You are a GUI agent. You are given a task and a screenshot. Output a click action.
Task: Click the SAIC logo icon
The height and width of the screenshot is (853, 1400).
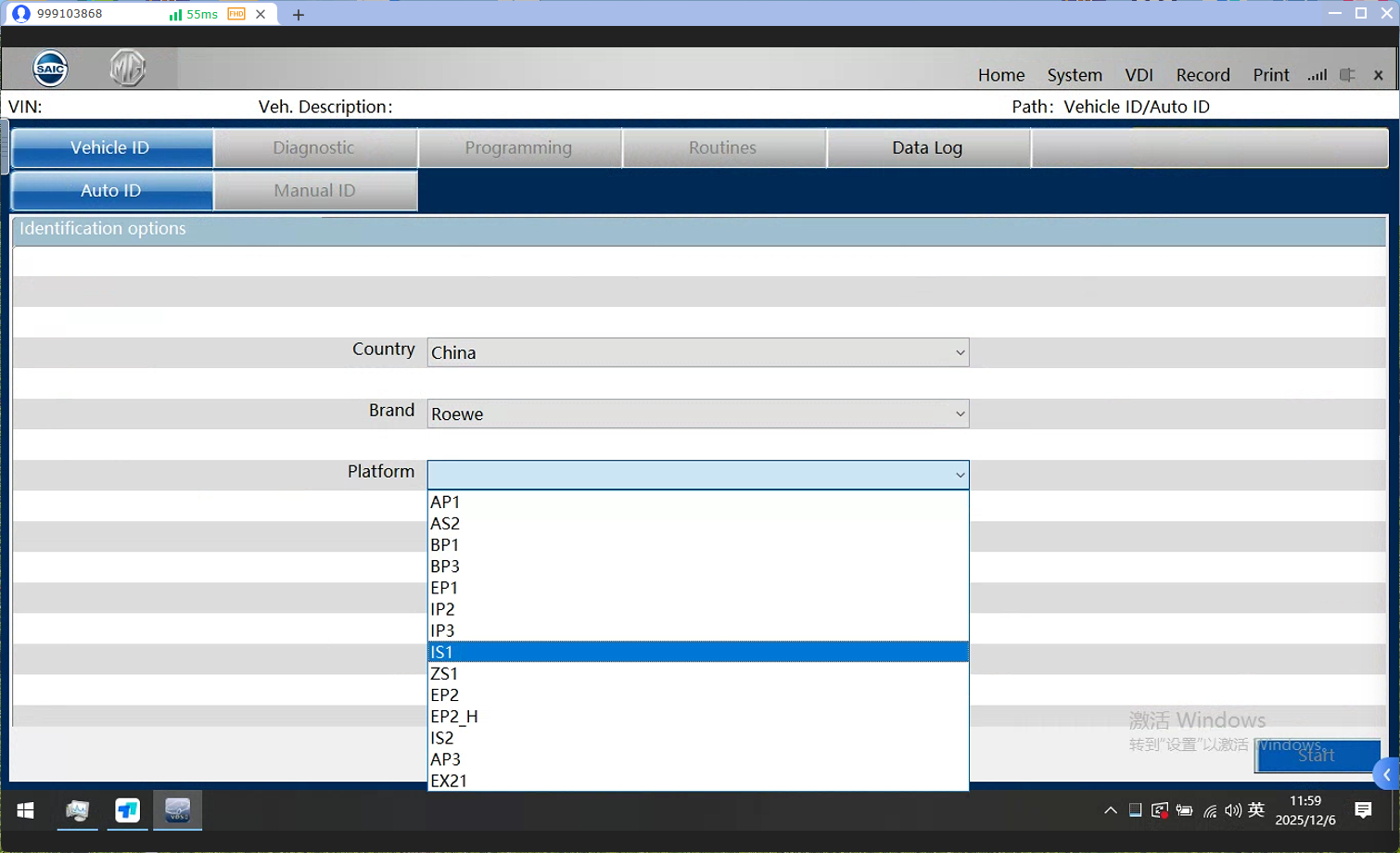(x=50, y=69)
